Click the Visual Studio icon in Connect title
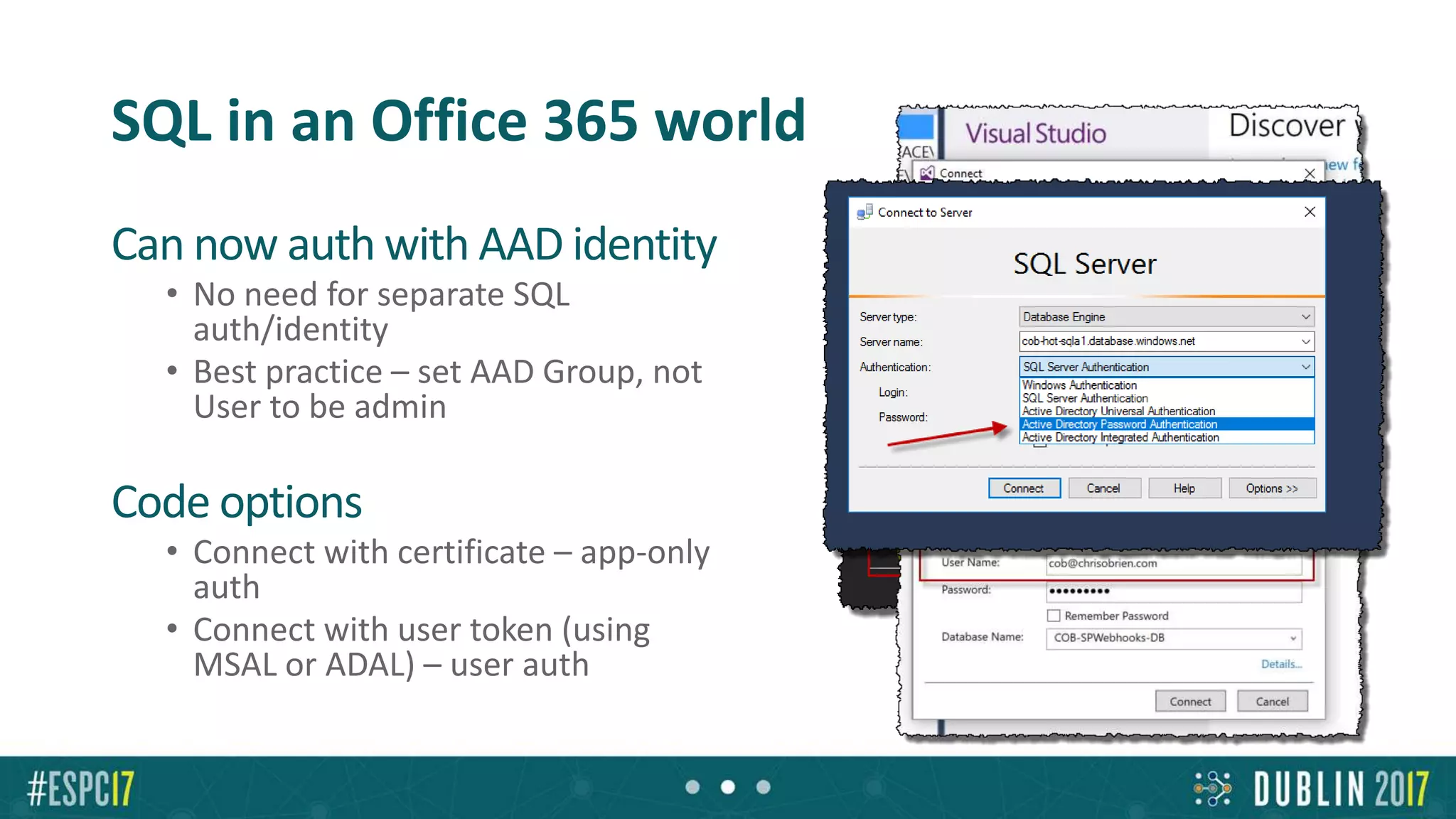 [926, 173]
